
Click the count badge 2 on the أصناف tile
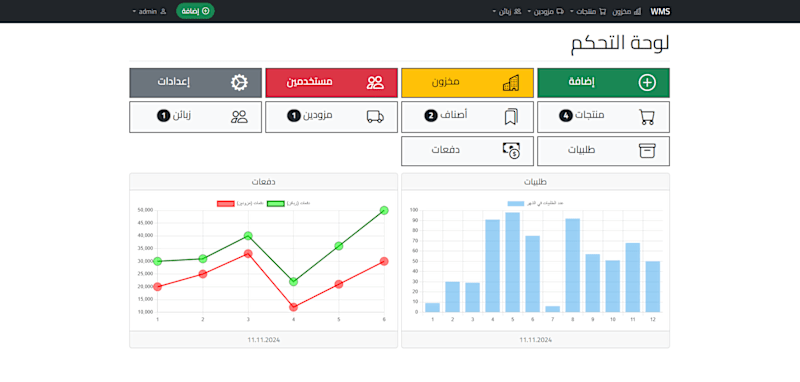click(431, 116)
